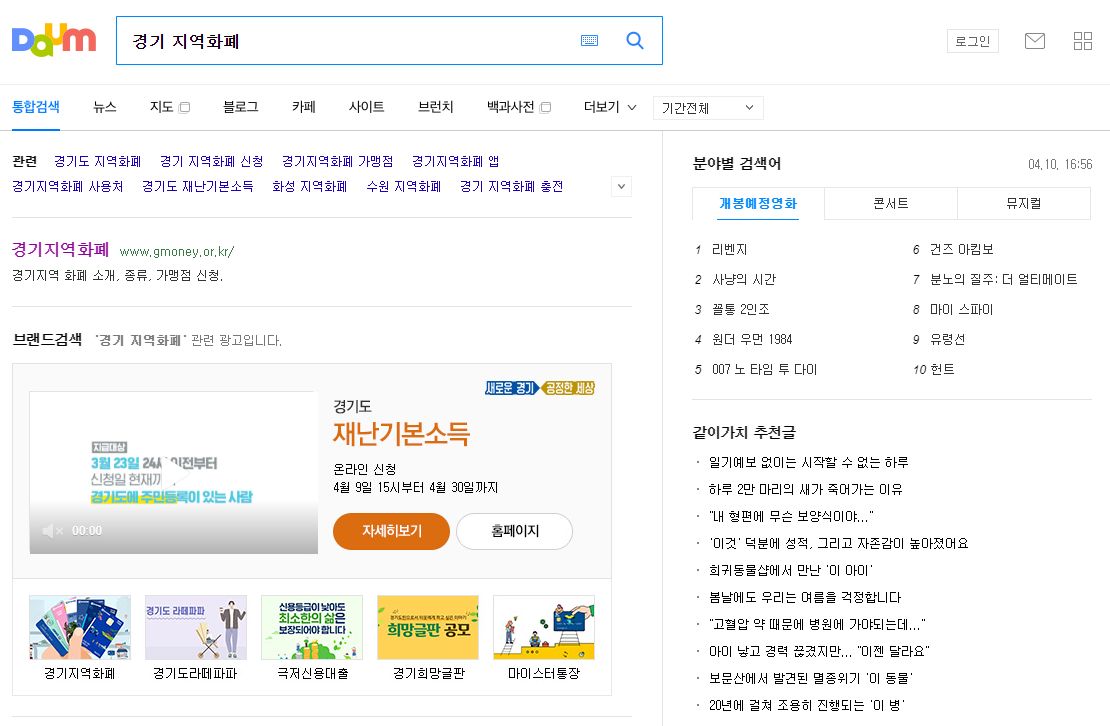Click ranked movie 007 노 타임 투 다이
1110x726 pixels.
(765, 369)
